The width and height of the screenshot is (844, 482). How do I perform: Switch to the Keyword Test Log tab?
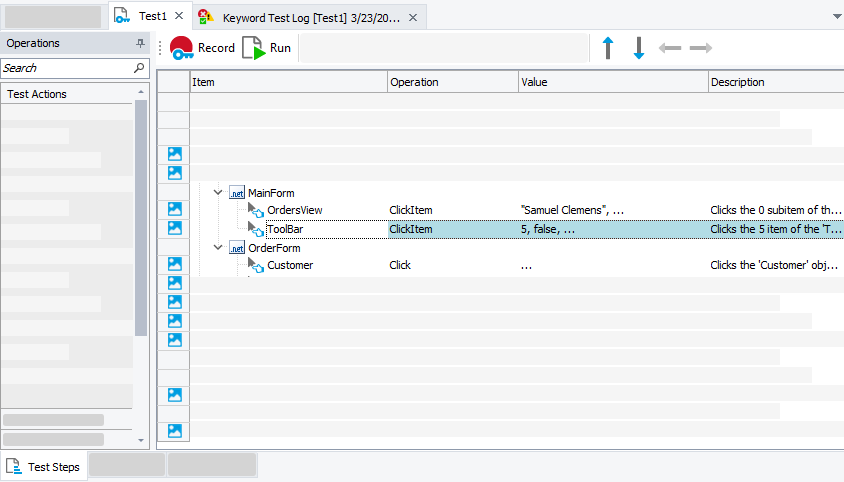coord(308,17)
